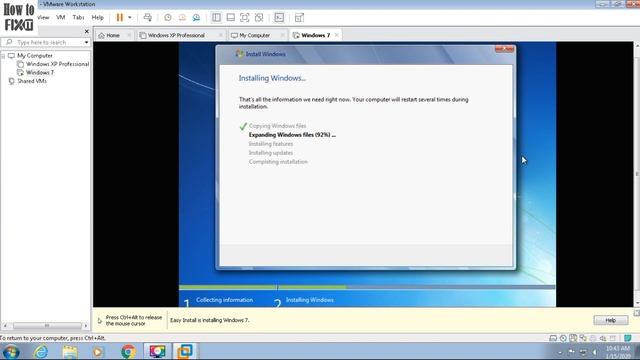Pause the virtual machine with the orange button
Screen dimensions: 640x360
[x=120, y=18]
